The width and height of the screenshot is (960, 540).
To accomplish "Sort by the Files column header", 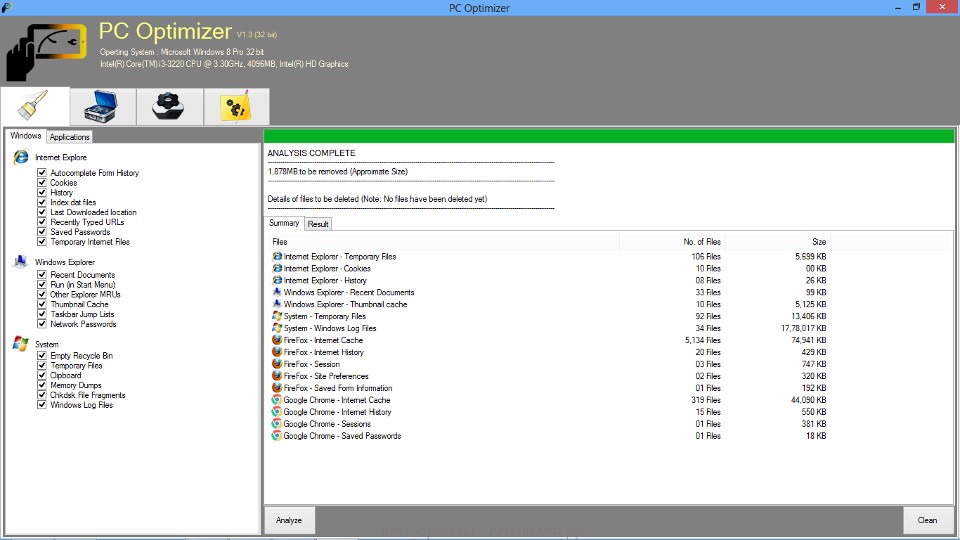I will [x=444, y=242].
